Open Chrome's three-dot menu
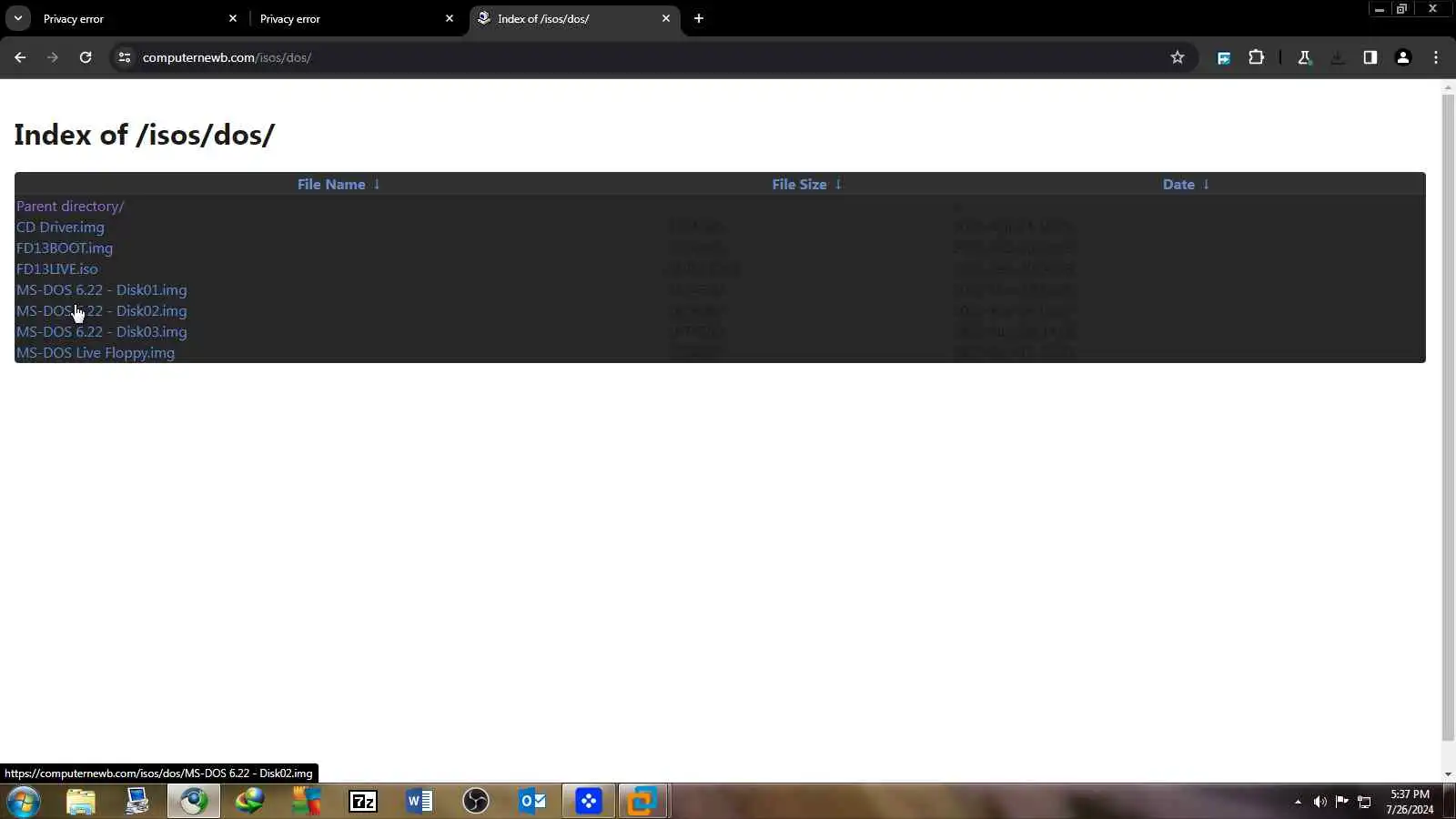The height and width of the screenshot is (819, 1456). 1436,57
